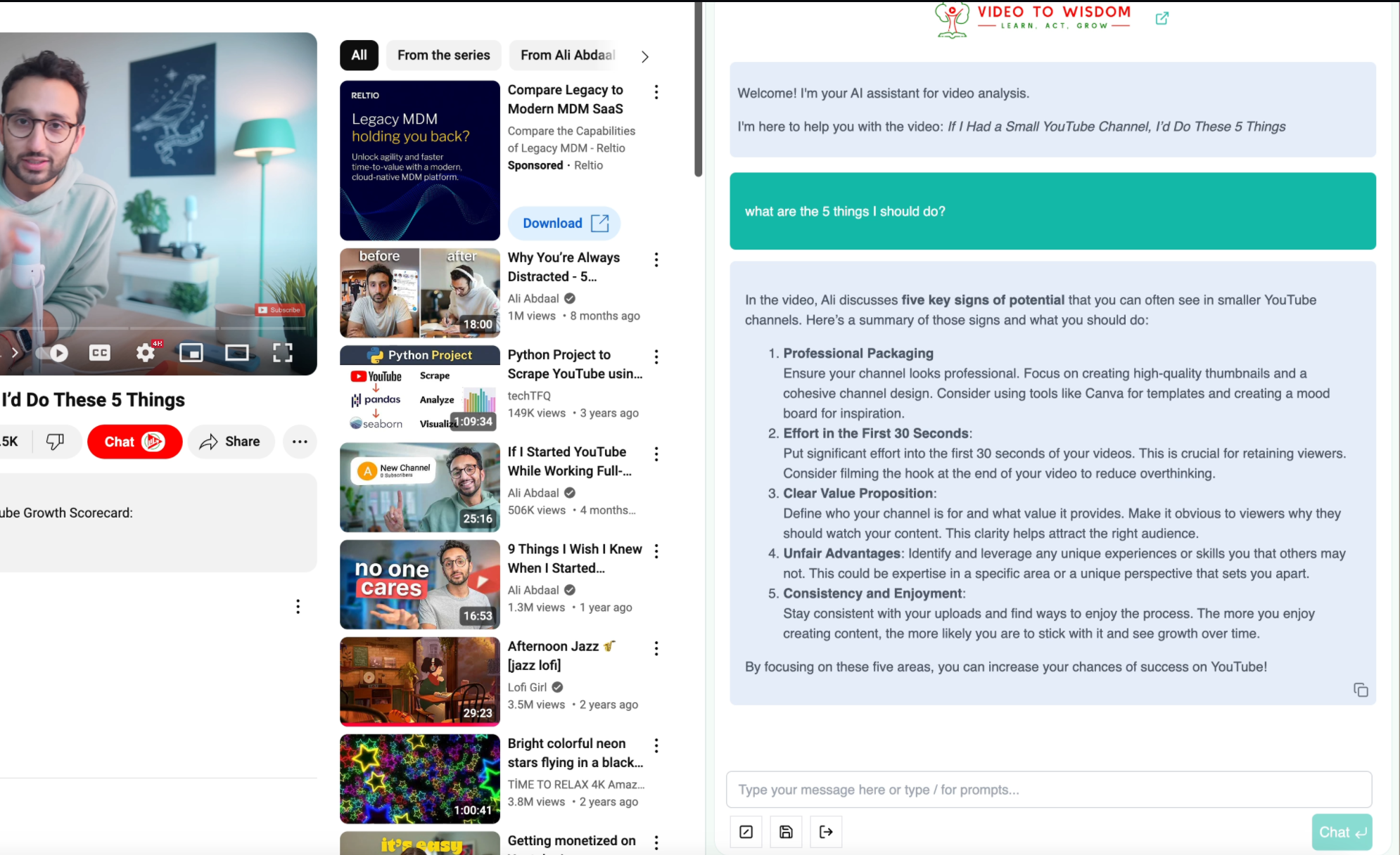Select the All filter chip
The width and height of the screenshot is (1400, 855).
coord(359,56)
